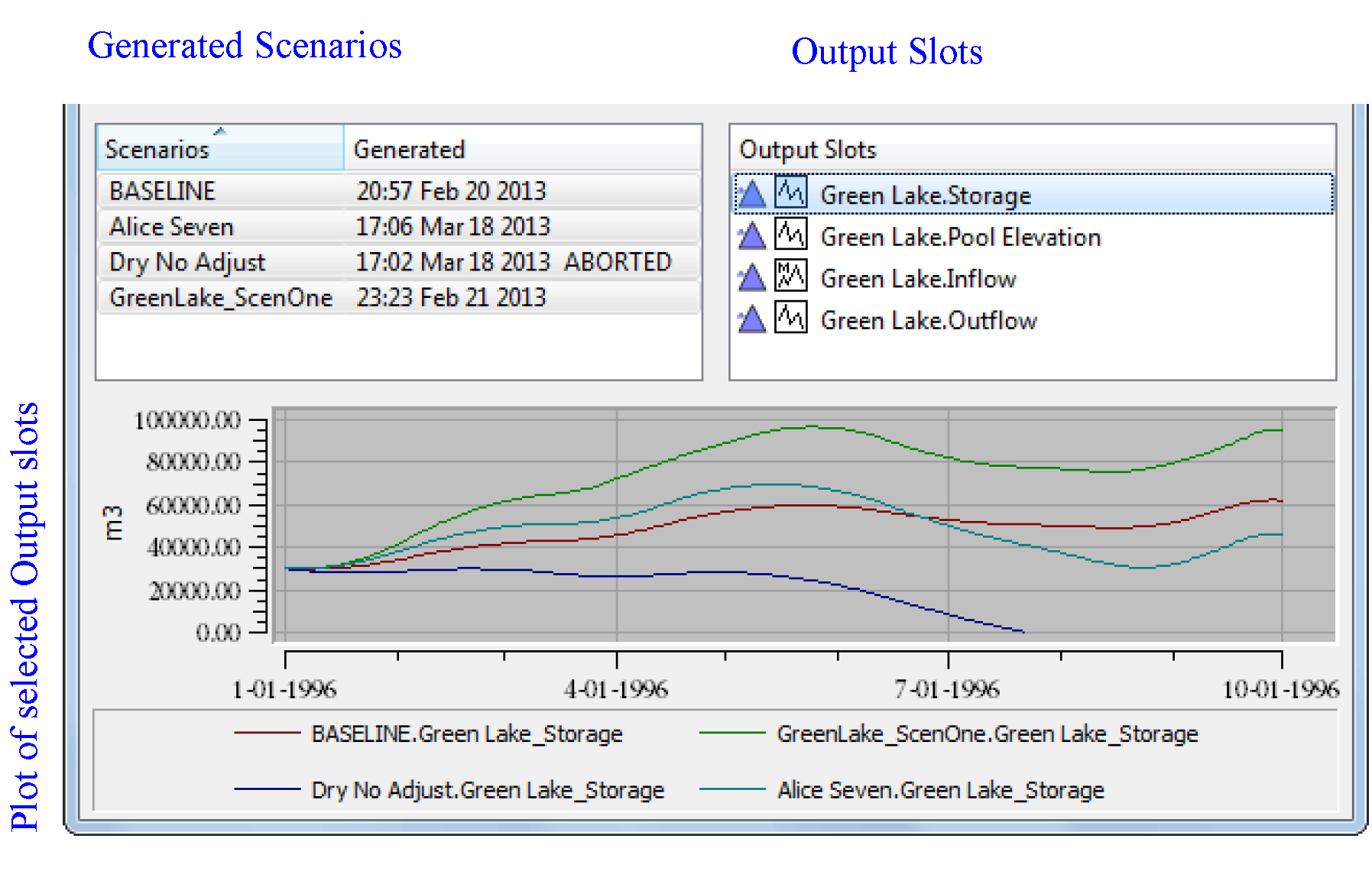Click red BASELINE legend line swatch
This screenshot has width=1372, height=884.
(267, 733)
